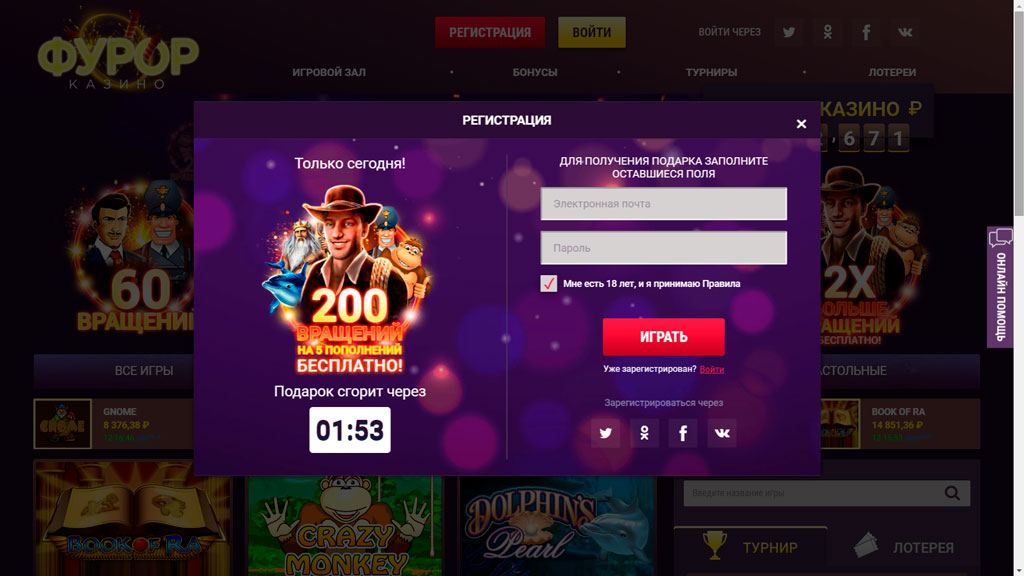Register via Odnoklassniki icon in the dialog
This screenshot has height=576, width=1024.
[x=644, y=433]
